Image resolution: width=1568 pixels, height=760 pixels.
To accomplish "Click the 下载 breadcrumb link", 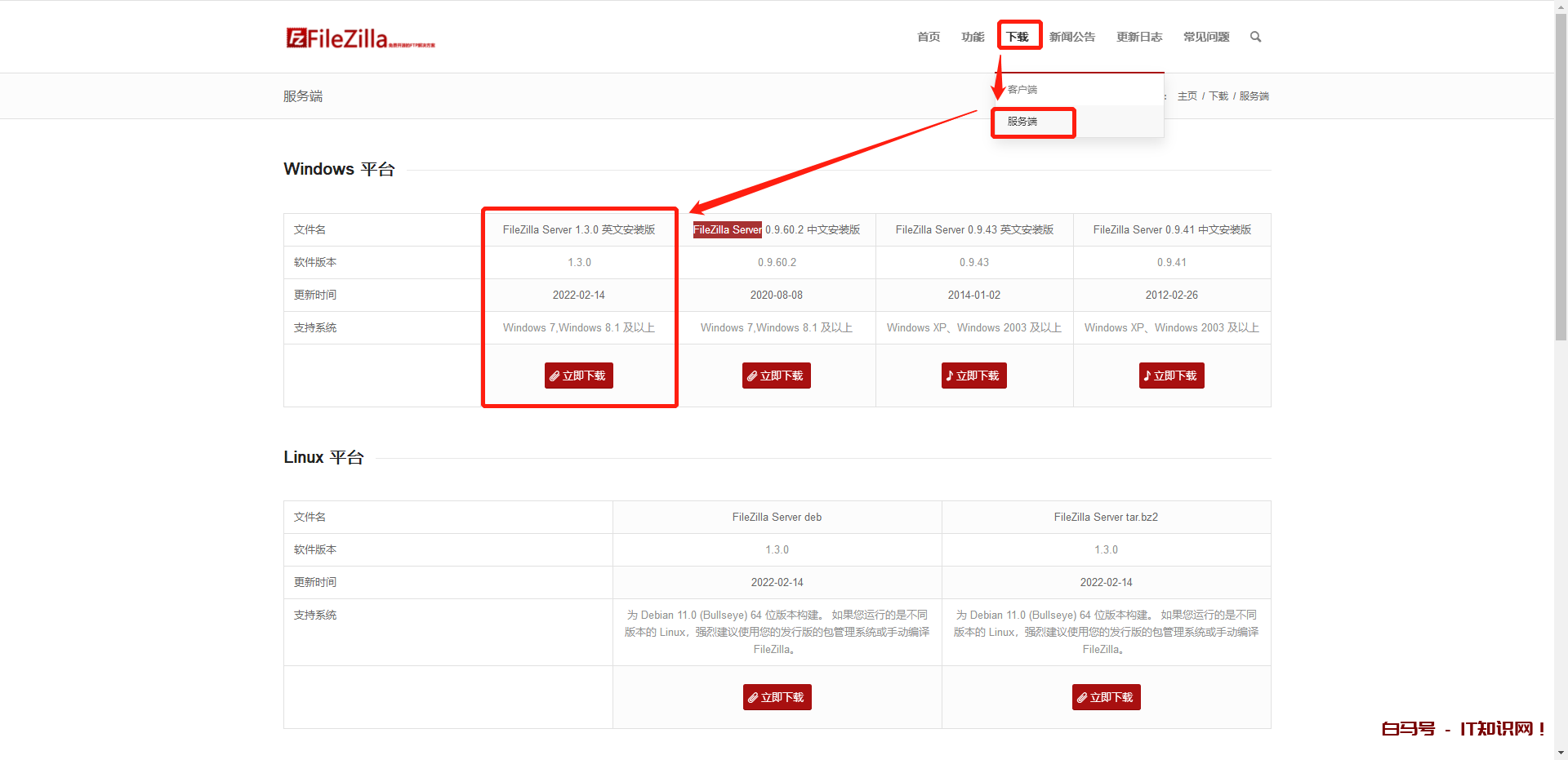I will [x=1218, y=96].
